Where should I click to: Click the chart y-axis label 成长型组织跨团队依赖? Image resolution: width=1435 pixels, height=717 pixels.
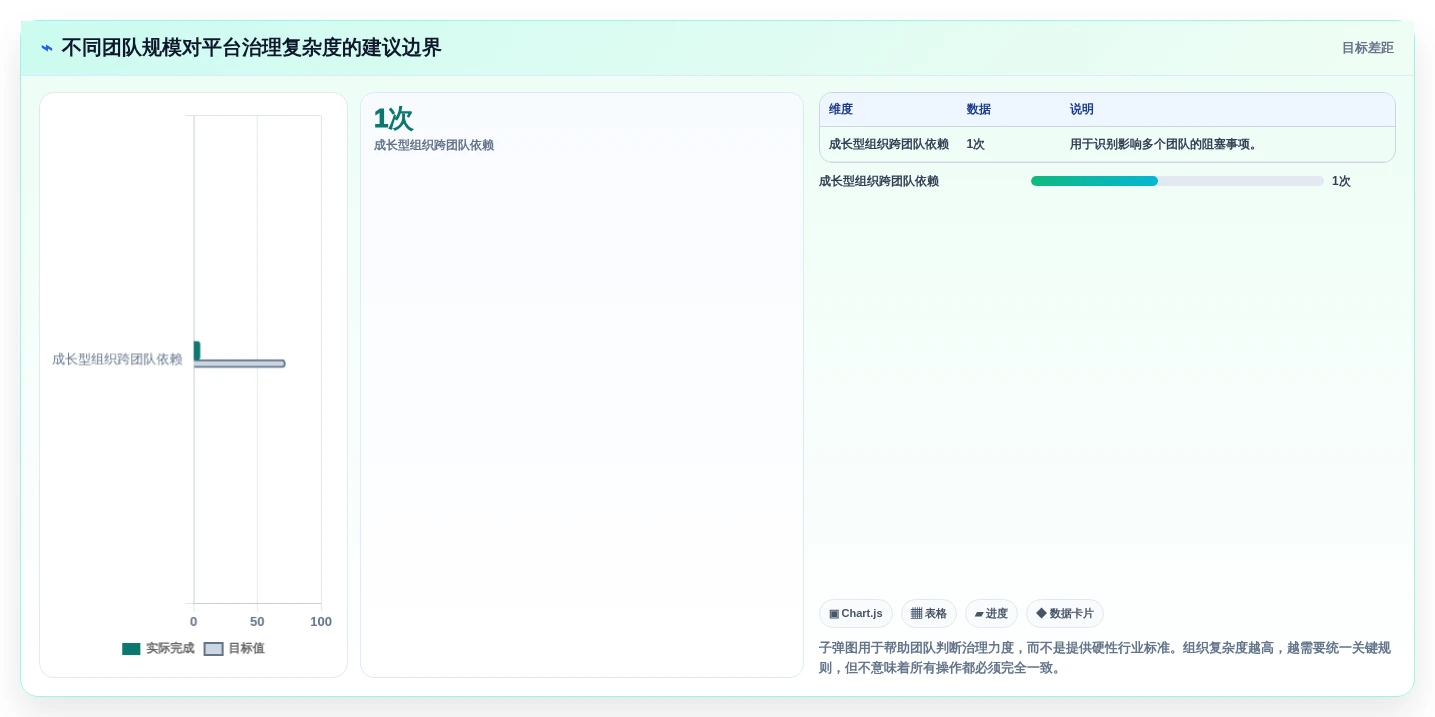(x=117, y=359)
